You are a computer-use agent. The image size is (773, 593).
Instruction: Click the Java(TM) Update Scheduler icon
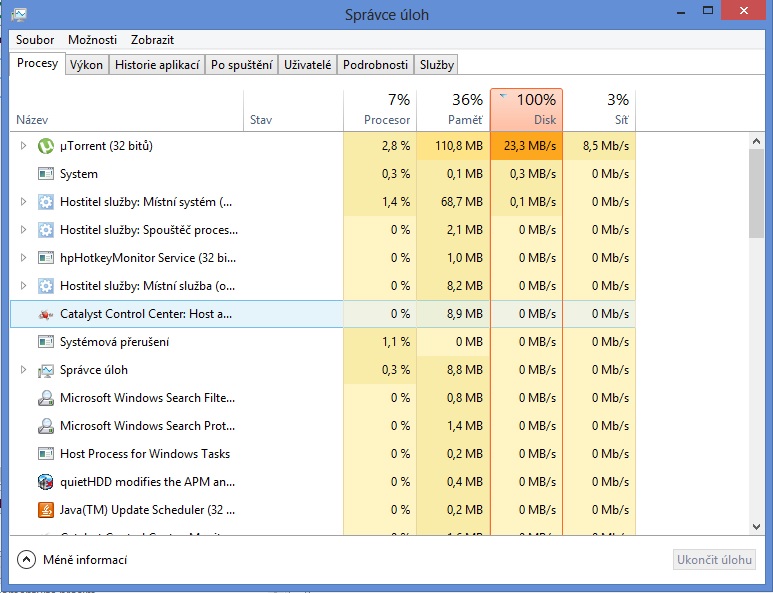(x=46, y=510)
